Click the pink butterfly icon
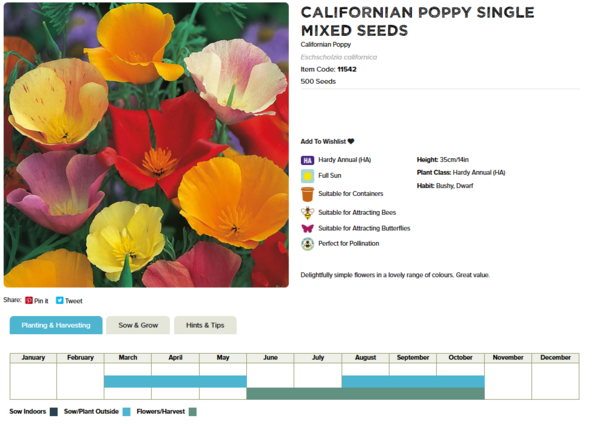Screen dimensions: 600x424 coord(307,229)
